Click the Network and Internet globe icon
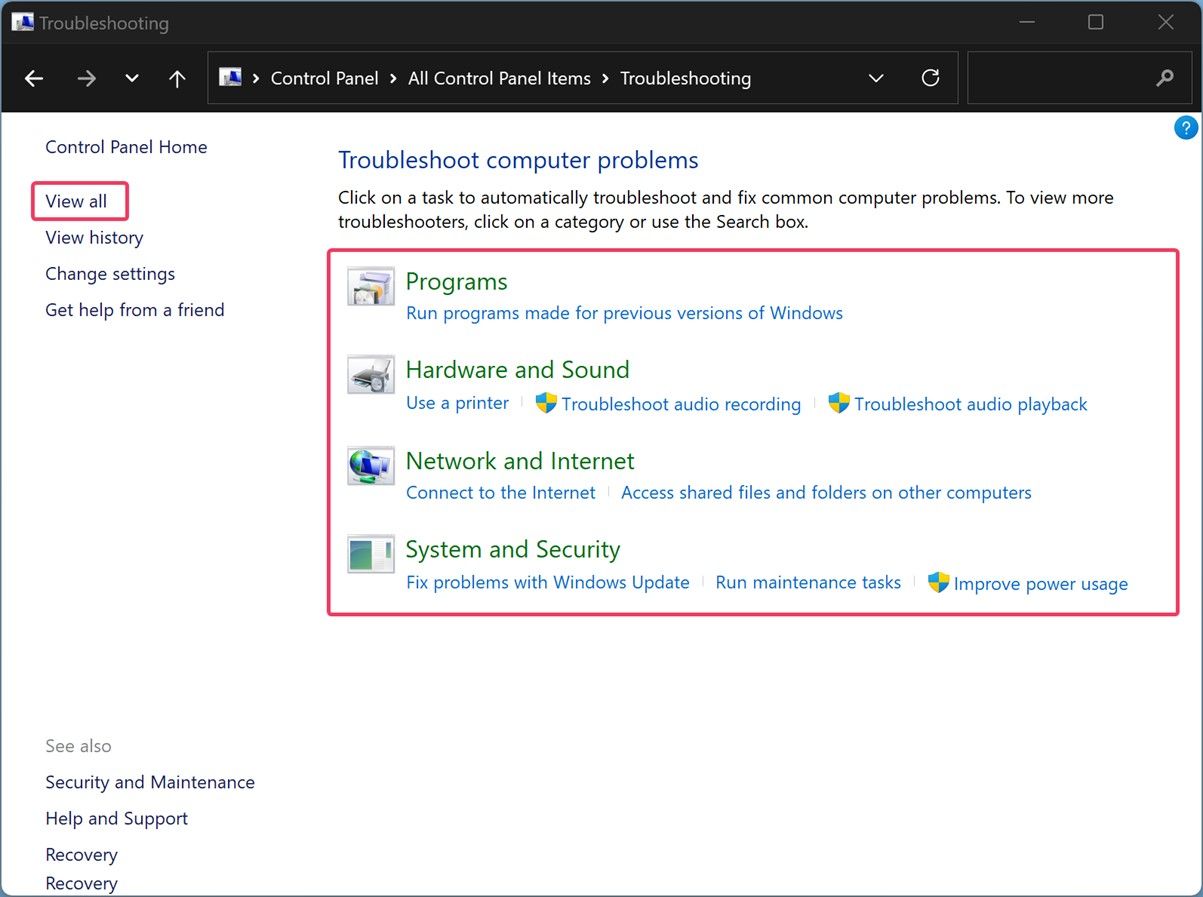Image resolution: width=1203 pixels, height=897 pixels. (x=370, y=466)
